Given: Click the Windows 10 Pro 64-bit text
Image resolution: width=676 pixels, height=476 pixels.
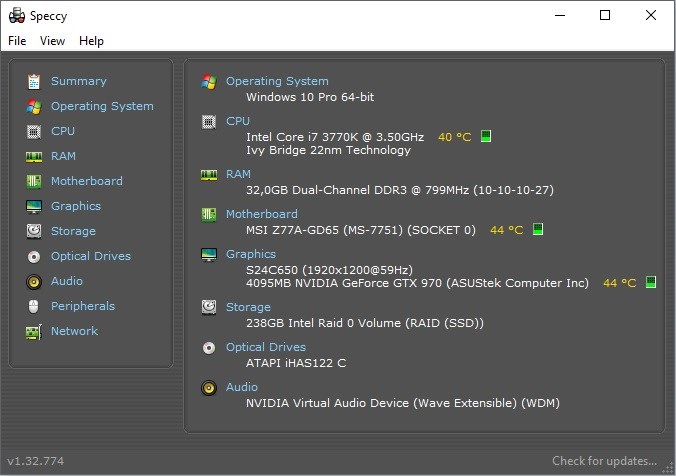Looking at the screenshot, I should click(310, 97).
